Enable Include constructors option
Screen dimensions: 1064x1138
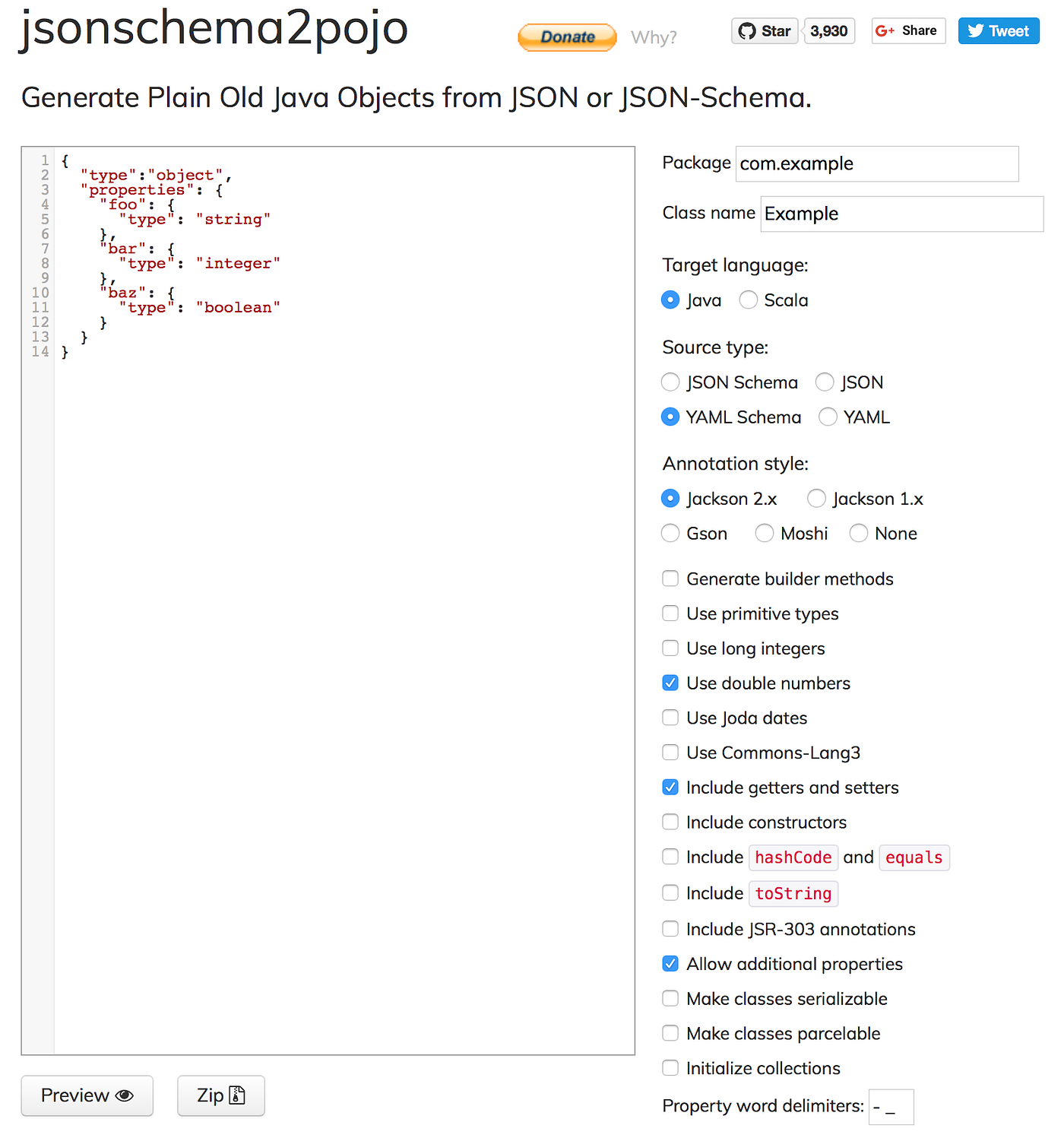[670, 822]
